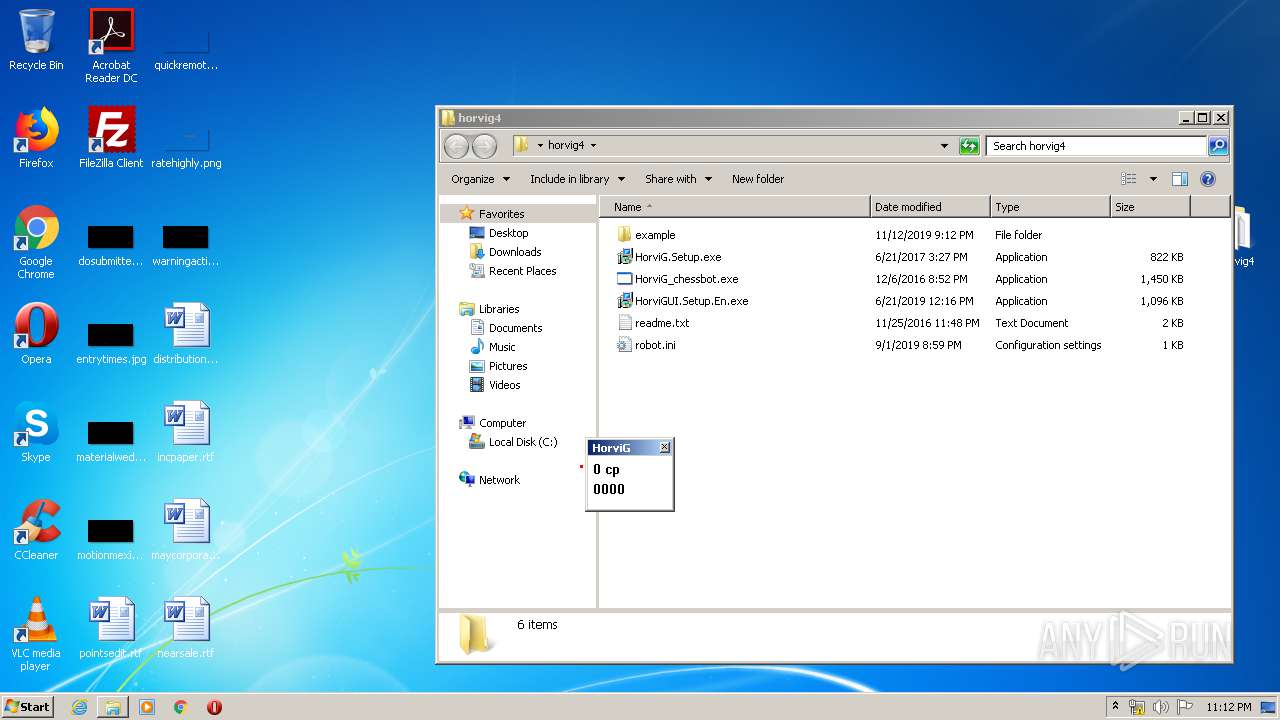Close the HorviG small window

pos(665,448)
